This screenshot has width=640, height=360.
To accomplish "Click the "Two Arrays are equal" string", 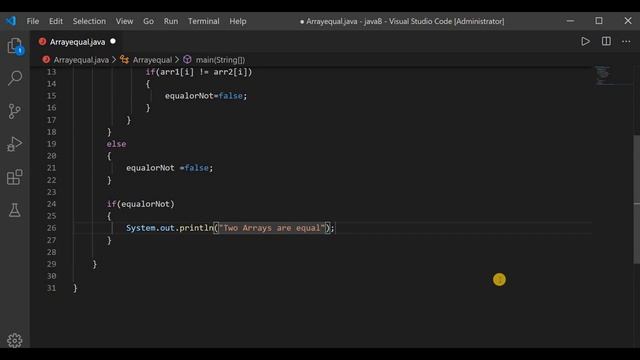I will (272, 228).
